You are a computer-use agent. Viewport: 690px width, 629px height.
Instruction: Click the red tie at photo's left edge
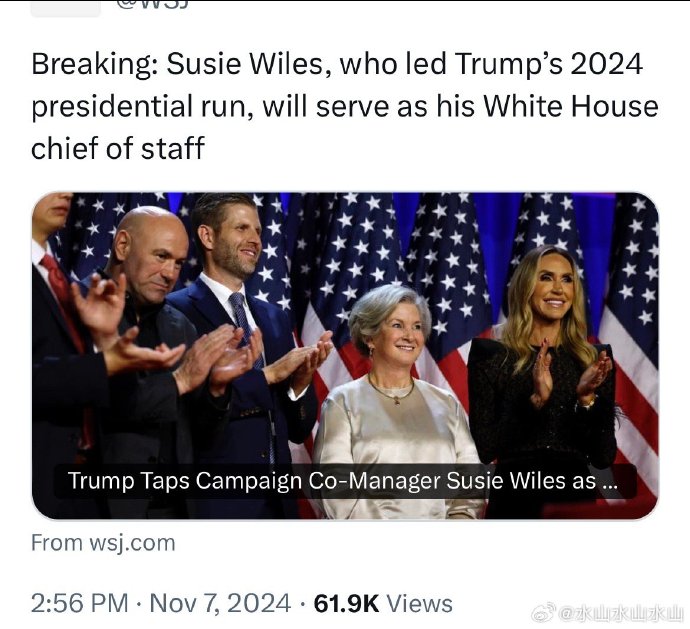pos(64,297)
